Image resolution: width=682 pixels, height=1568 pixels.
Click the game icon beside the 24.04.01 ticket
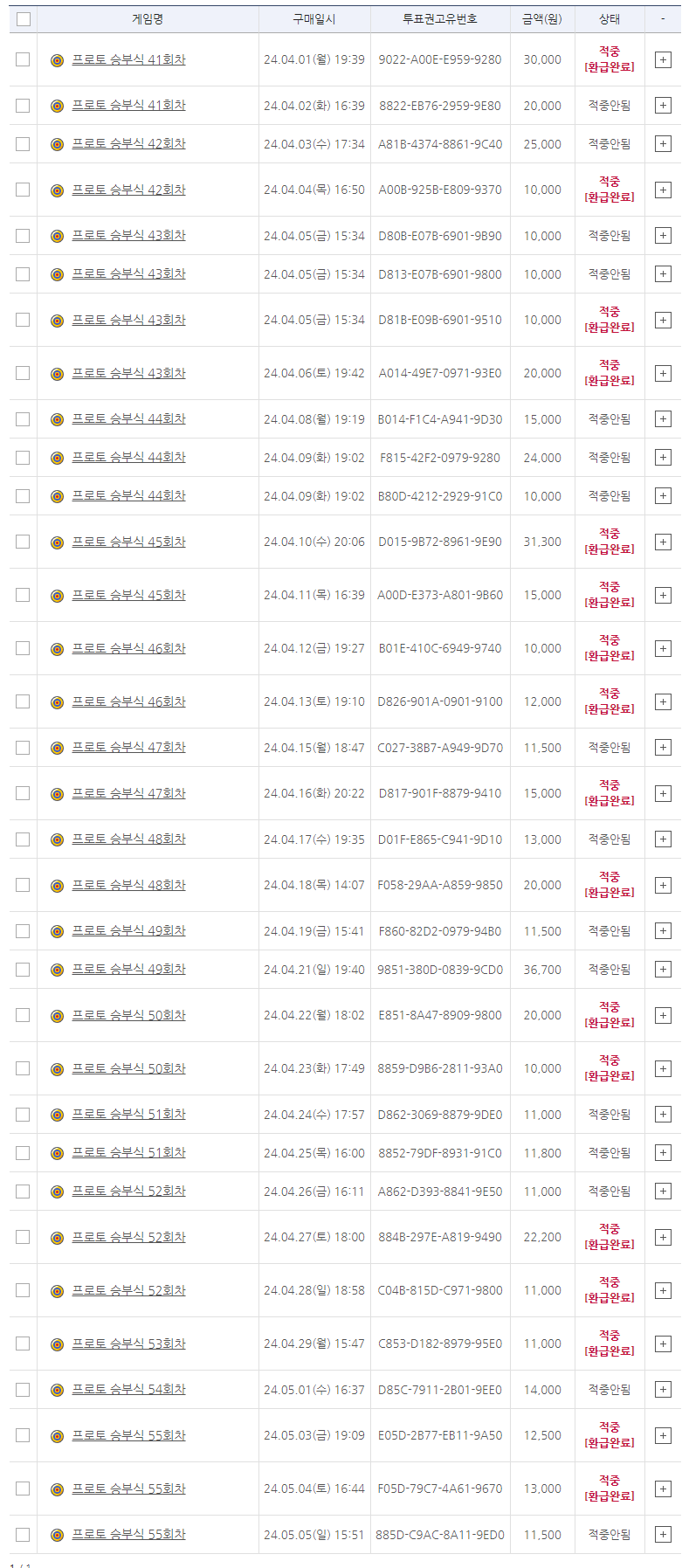[57, 60]
